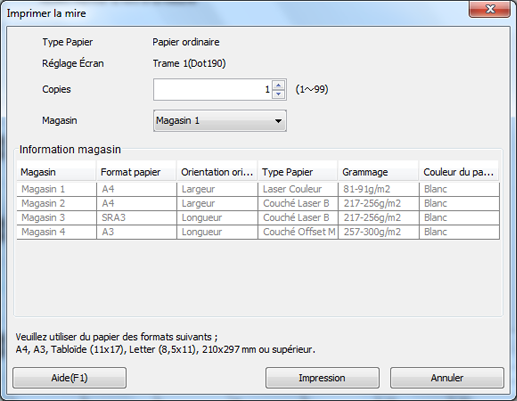517x401 pixels.
Task: Open the Magasin 1 dropdown
Action: (x=220, y=121)
